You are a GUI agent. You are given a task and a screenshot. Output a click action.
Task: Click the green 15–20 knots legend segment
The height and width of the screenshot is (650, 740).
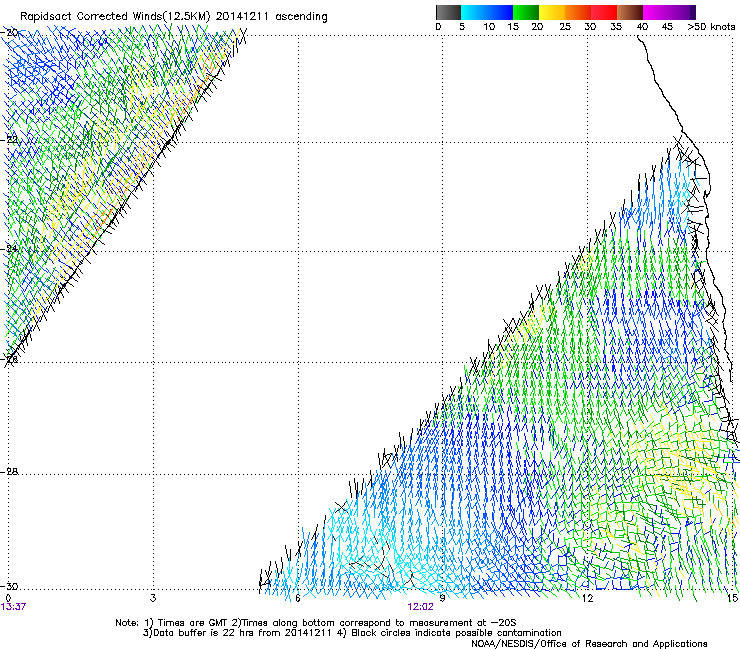point(526,12)
